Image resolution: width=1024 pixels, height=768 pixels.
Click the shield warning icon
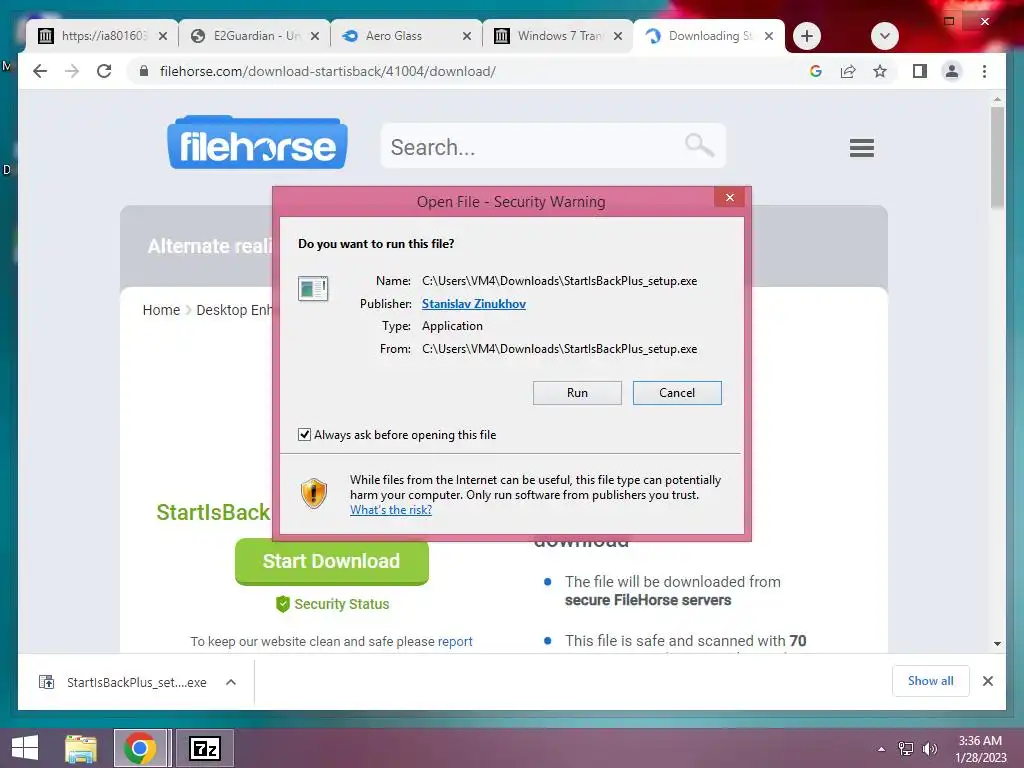[x=313, y=493]
